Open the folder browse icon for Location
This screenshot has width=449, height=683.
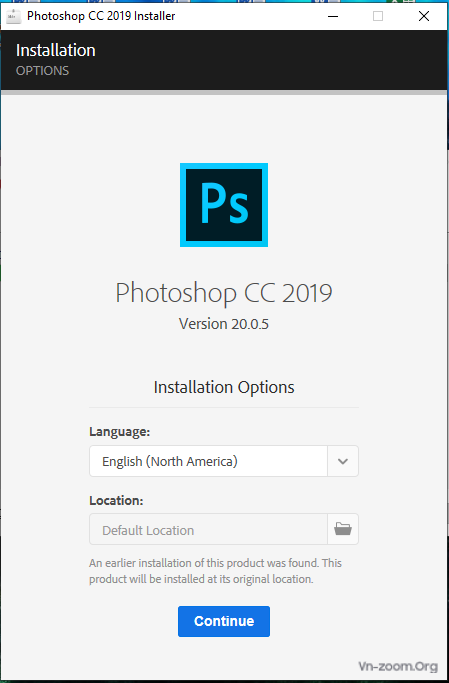343,529
